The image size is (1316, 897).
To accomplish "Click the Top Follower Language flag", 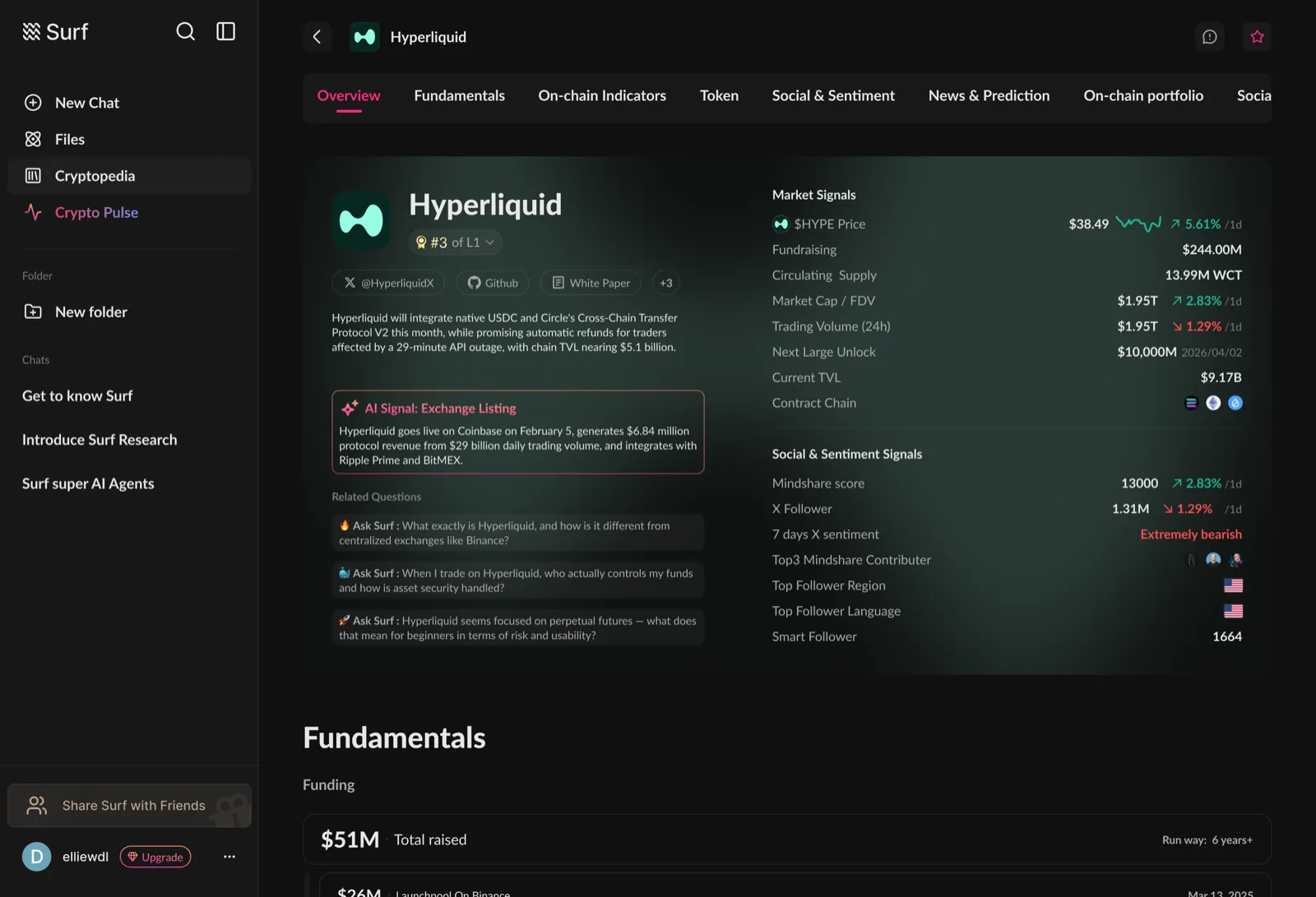I will [1233, 611].
